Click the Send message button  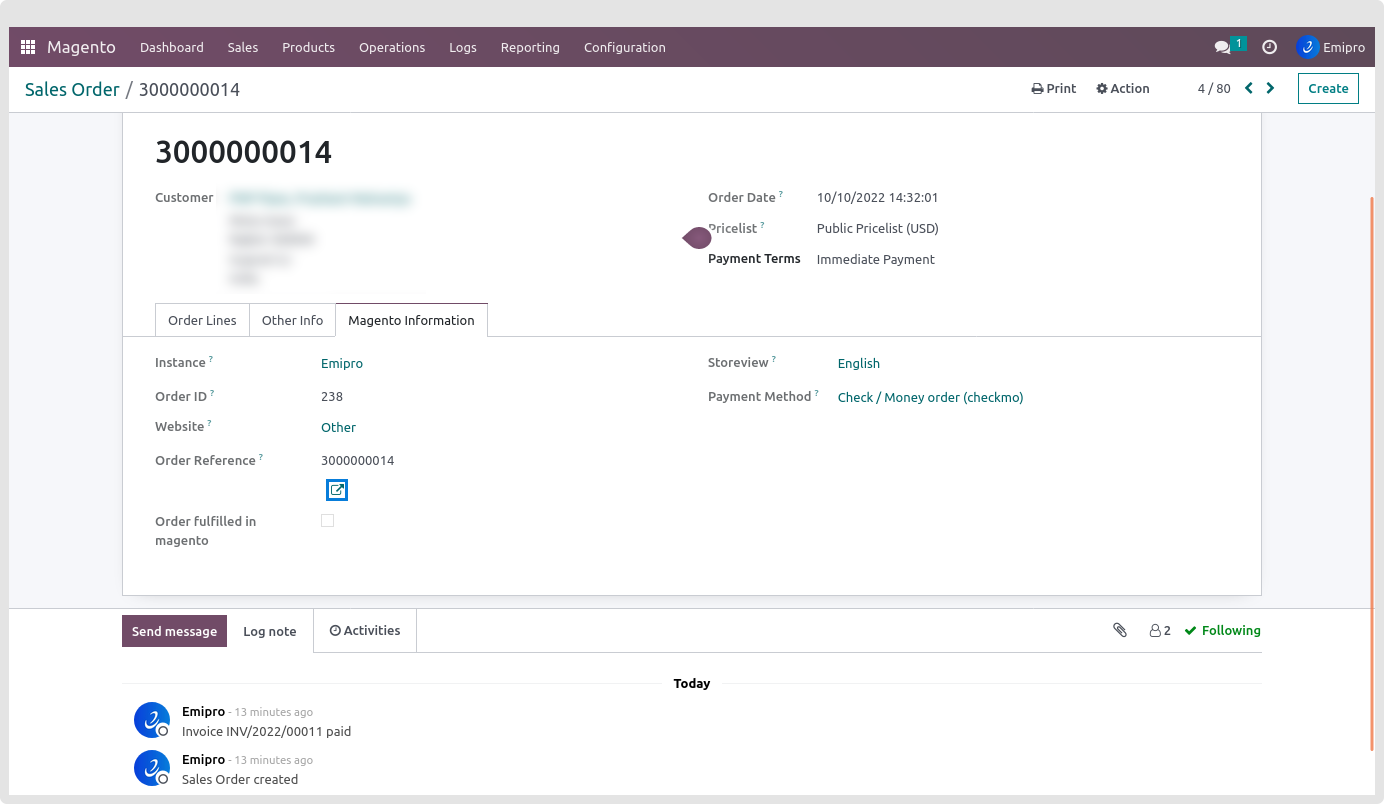[174, 631]
